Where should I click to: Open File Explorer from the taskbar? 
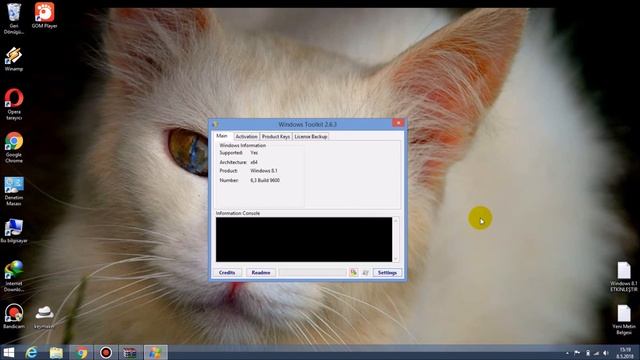[x=56, y=353]
